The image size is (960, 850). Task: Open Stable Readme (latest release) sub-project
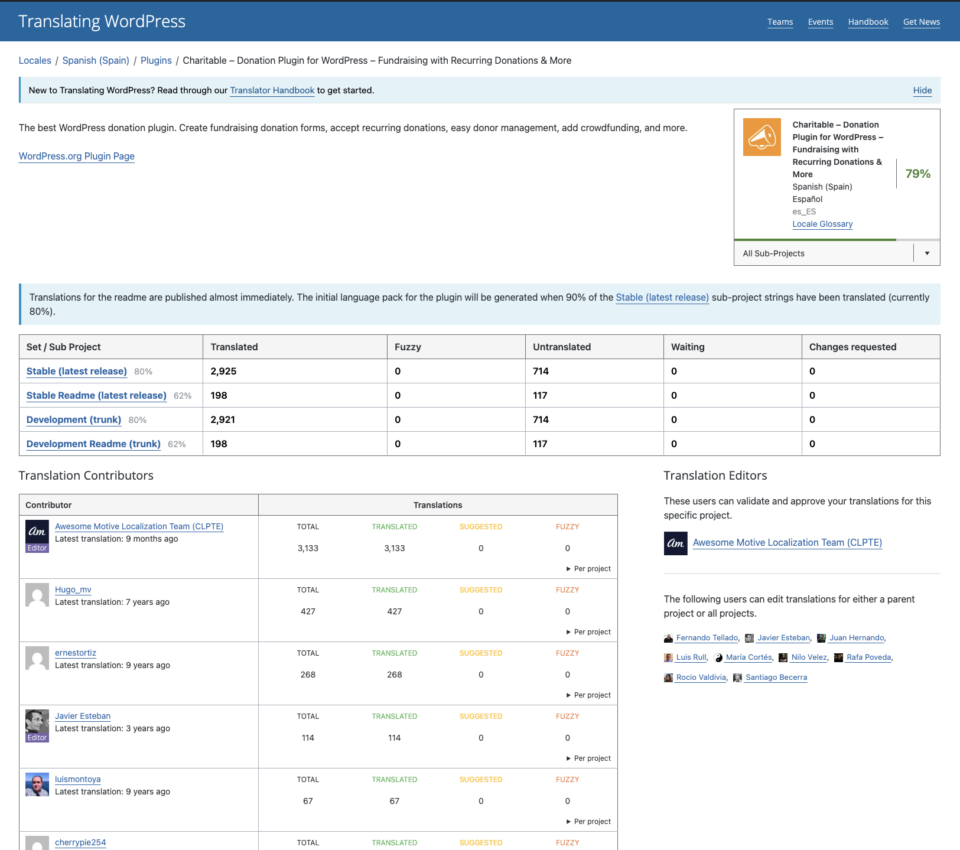(96, 396)
